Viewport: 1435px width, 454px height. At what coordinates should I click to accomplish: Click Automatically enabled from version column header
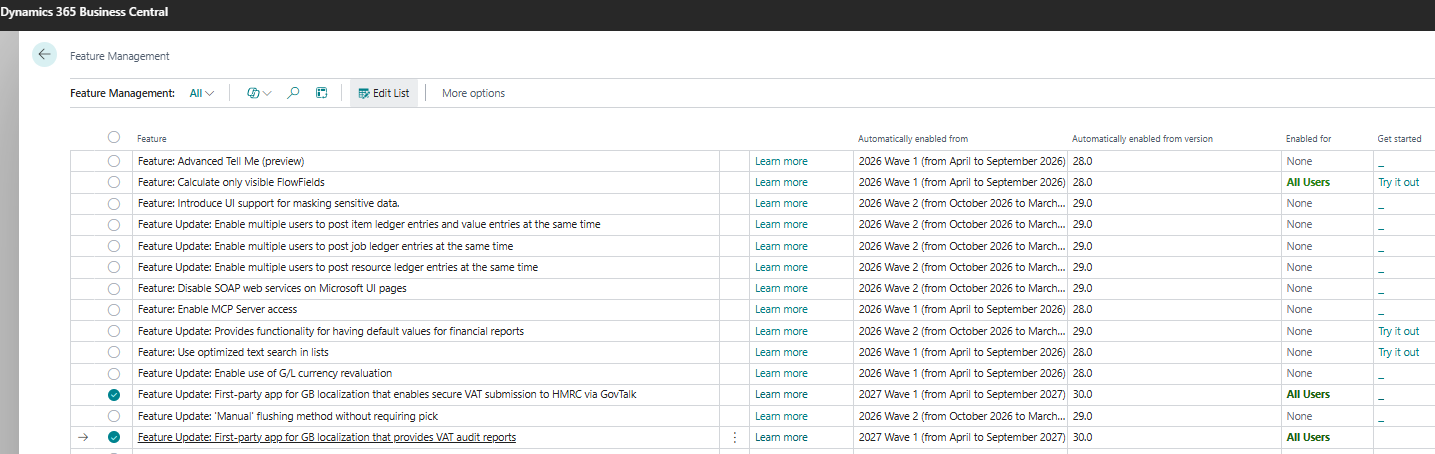click(x=1142, y=139)
